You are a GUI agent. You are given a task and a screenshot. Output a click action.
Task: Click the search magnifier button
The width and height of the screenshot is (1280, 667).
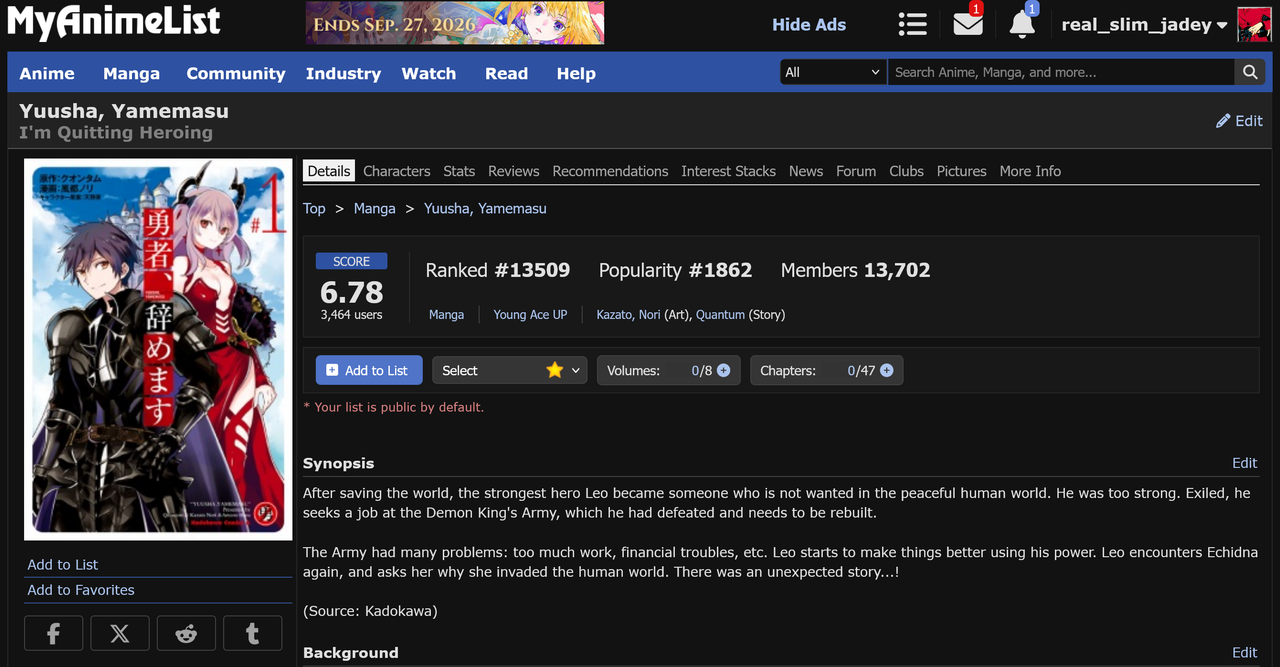coord(1250,72)
